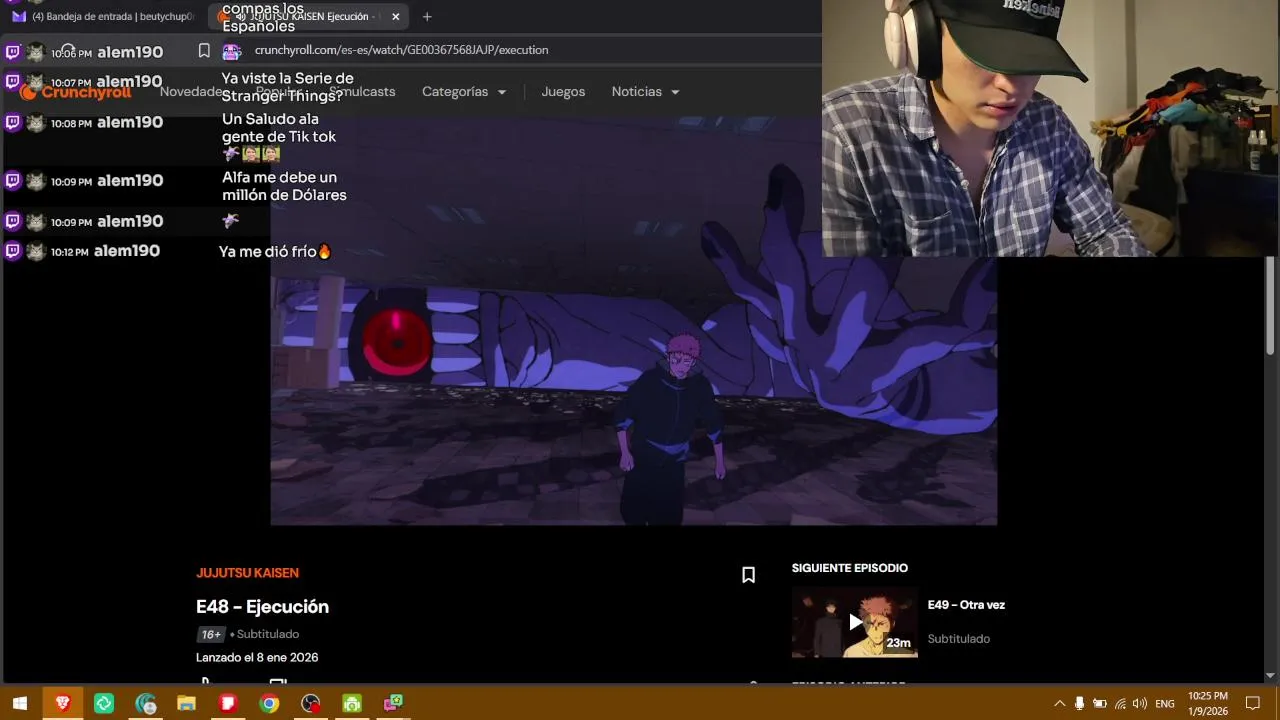Open the File Explorer taskbar icon

(x=186, y=704)
